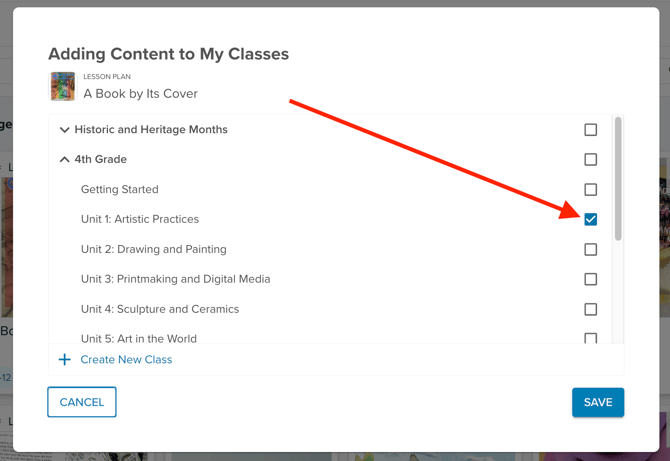
Task: Check Unit 4: Sculpture and Ceramics checkbox
Action: (x=591, y=309)
